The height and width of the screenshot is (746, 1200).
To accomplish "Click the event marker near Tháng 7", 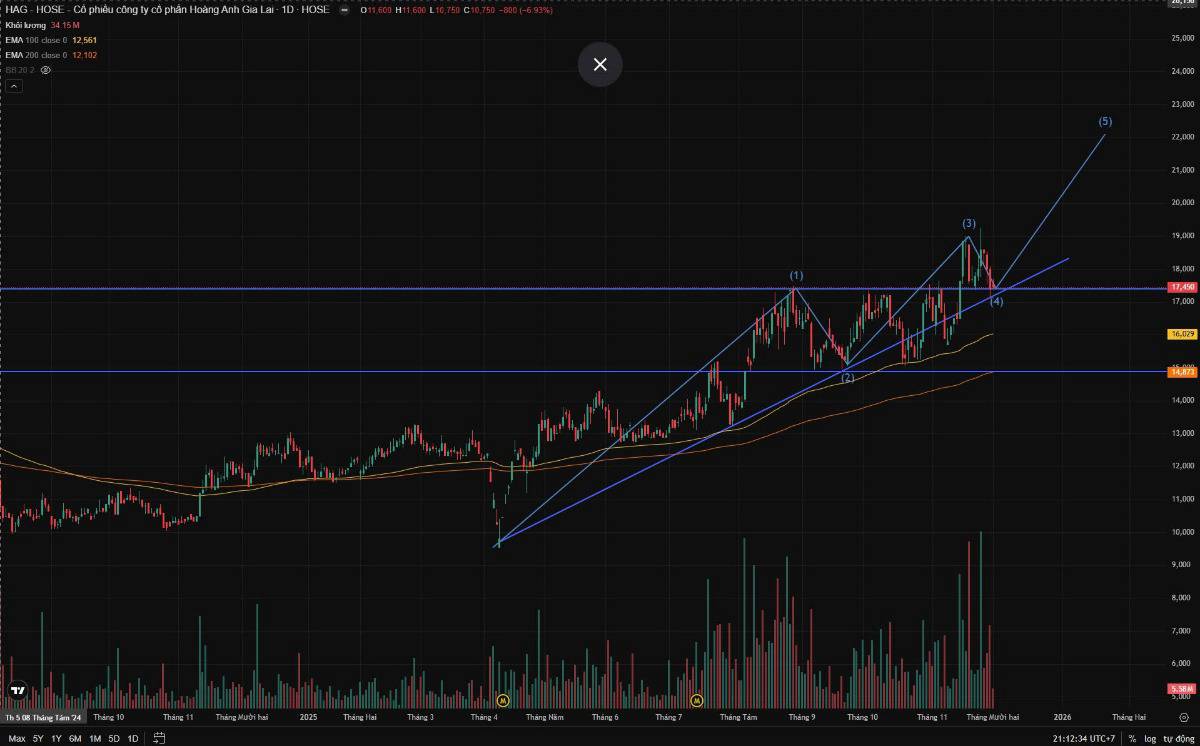I will tap(697, 701).
